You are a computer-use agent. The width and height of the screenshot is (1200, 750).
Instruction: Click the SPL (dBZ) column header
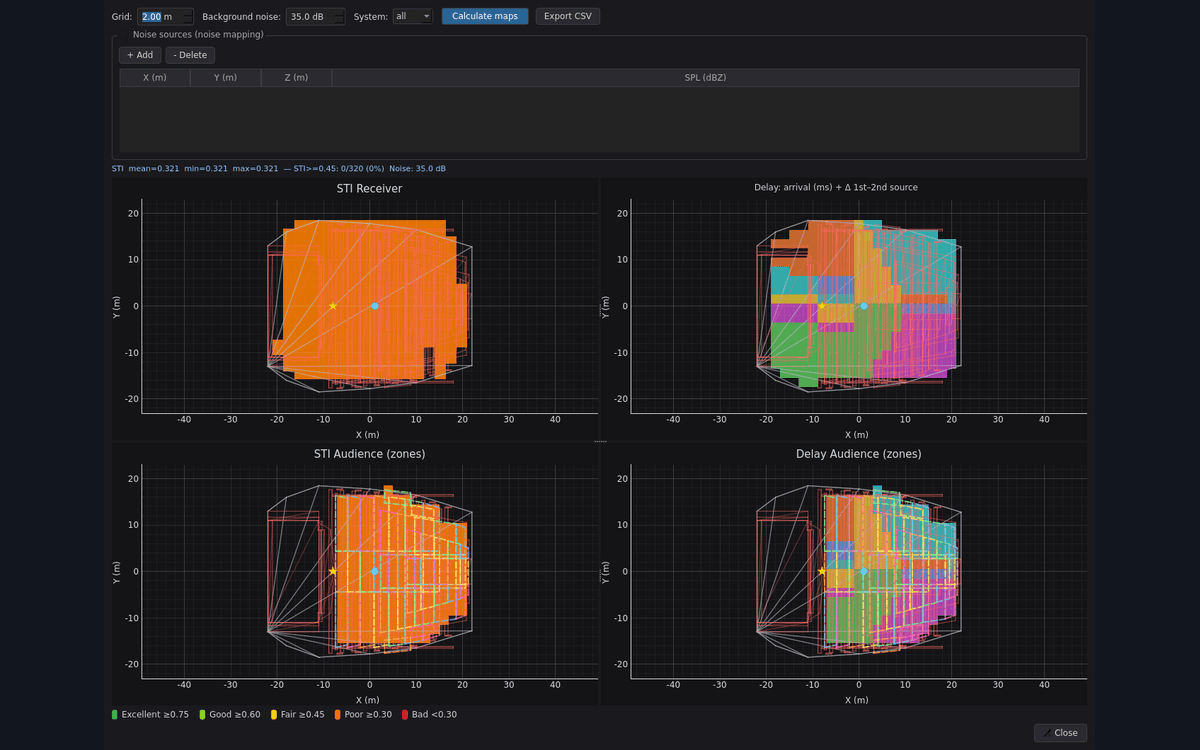(705, 77)
